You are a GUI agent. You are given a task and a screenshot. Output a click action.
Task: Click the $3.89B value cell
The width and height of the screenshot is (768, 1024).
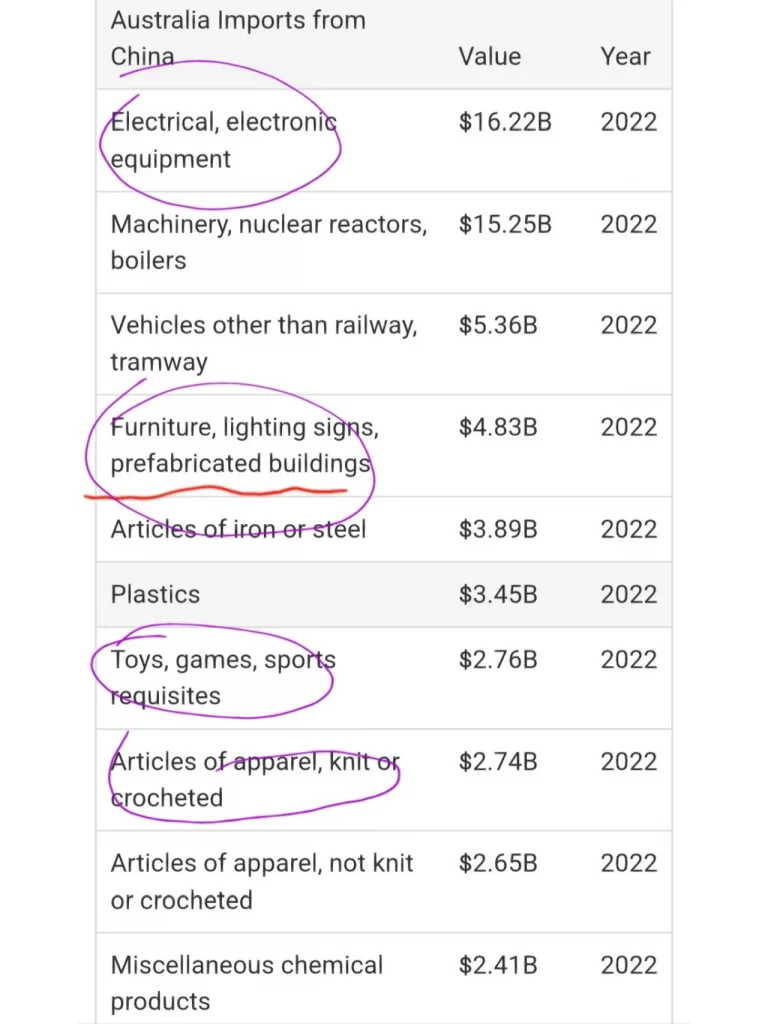coord(498,529)
